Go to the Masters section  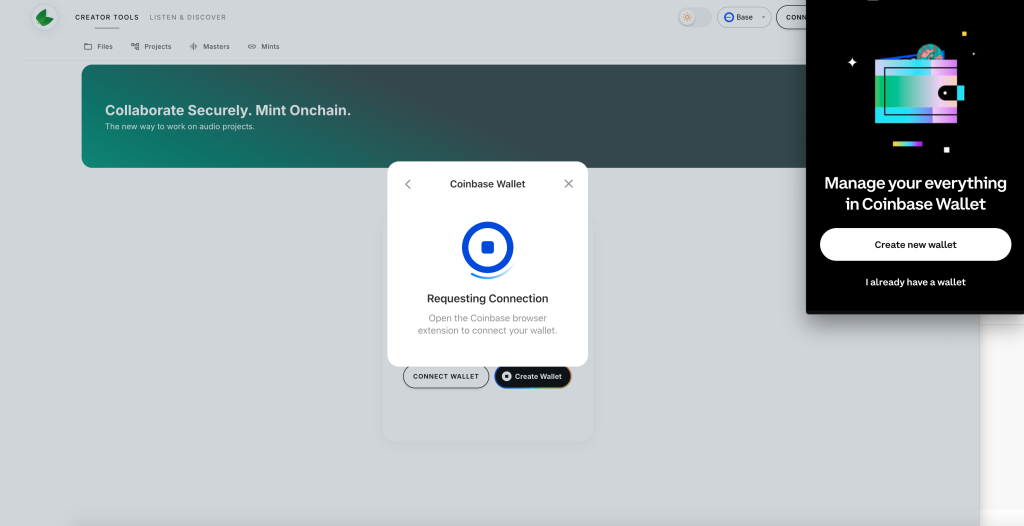click(x=209, y=46)
